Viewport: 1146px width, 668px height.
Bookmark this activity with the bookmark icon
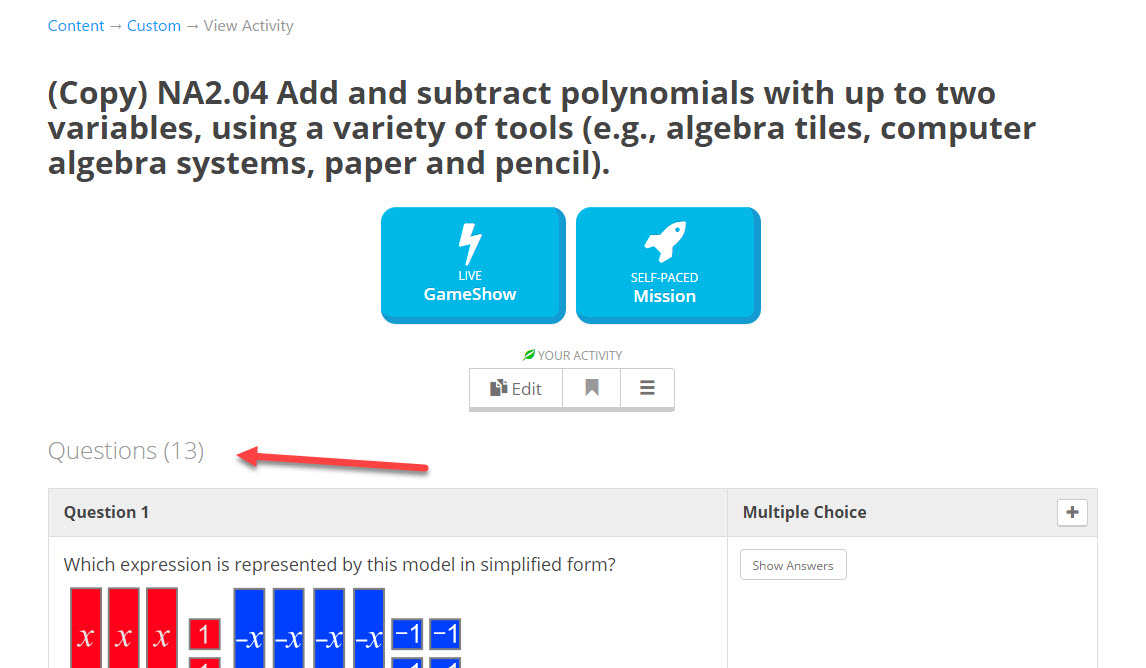pyautogui.click(x=591, y=388)
